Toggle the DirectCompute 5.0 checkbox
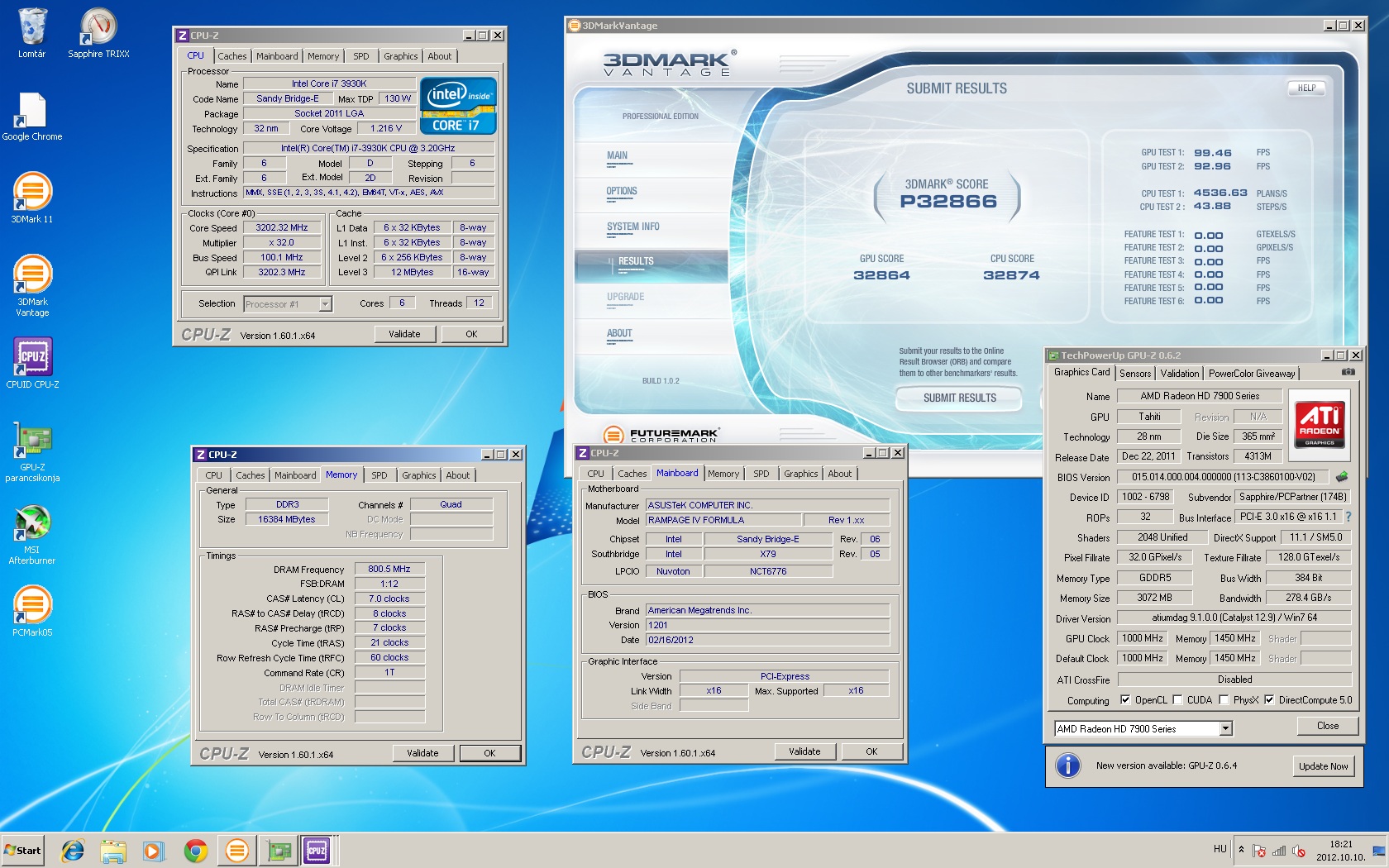This screenshot has height=868, width=1389. tap(1269, 699)
